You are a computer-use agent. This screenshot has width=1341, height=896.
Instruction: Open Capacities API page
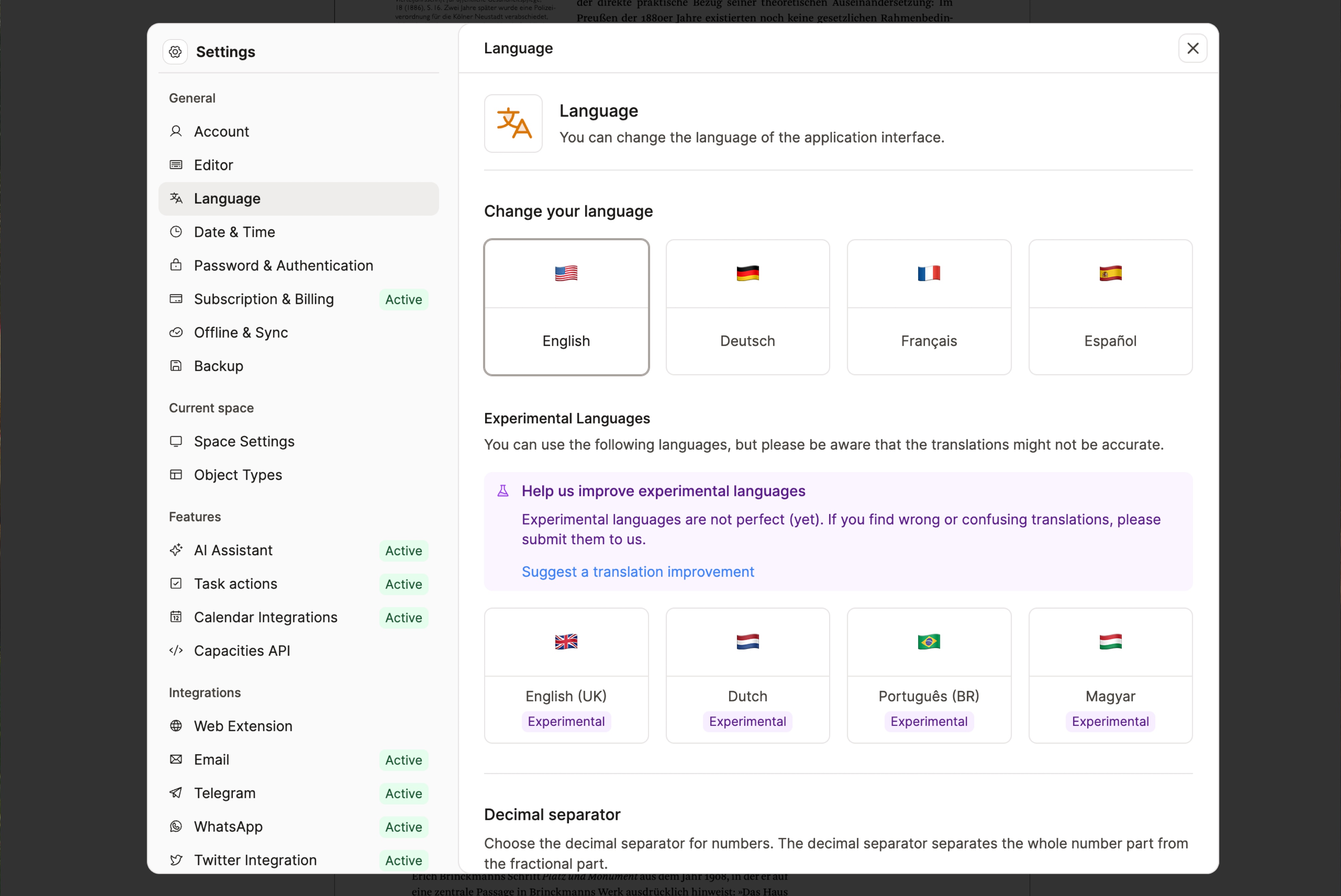tap(298, 650)
